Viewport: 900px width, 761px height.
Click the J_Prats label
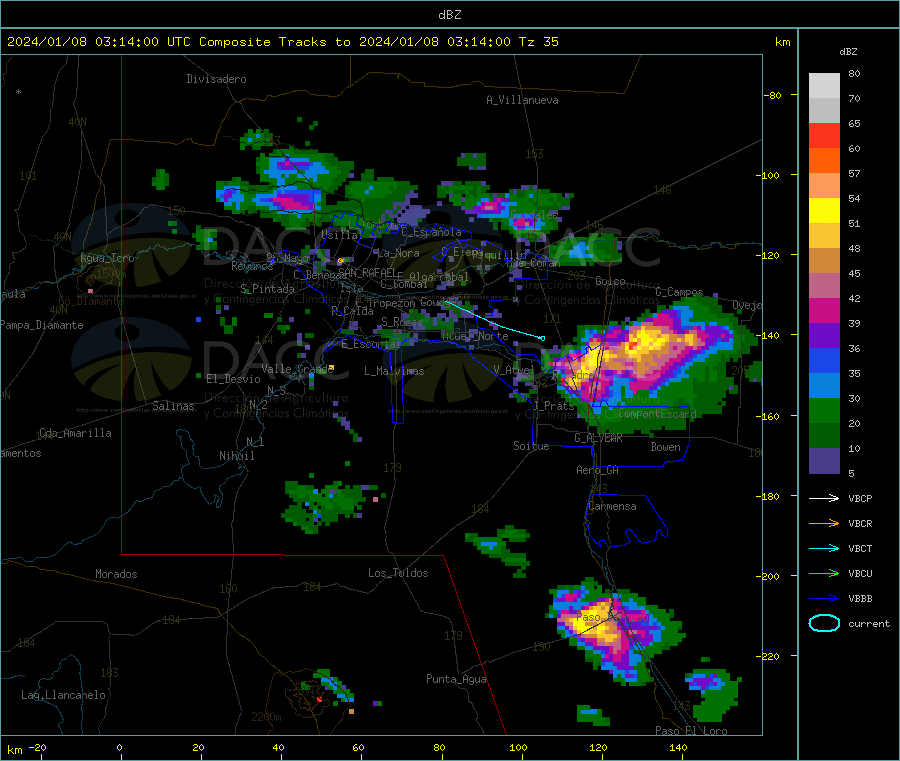point(553,405)
